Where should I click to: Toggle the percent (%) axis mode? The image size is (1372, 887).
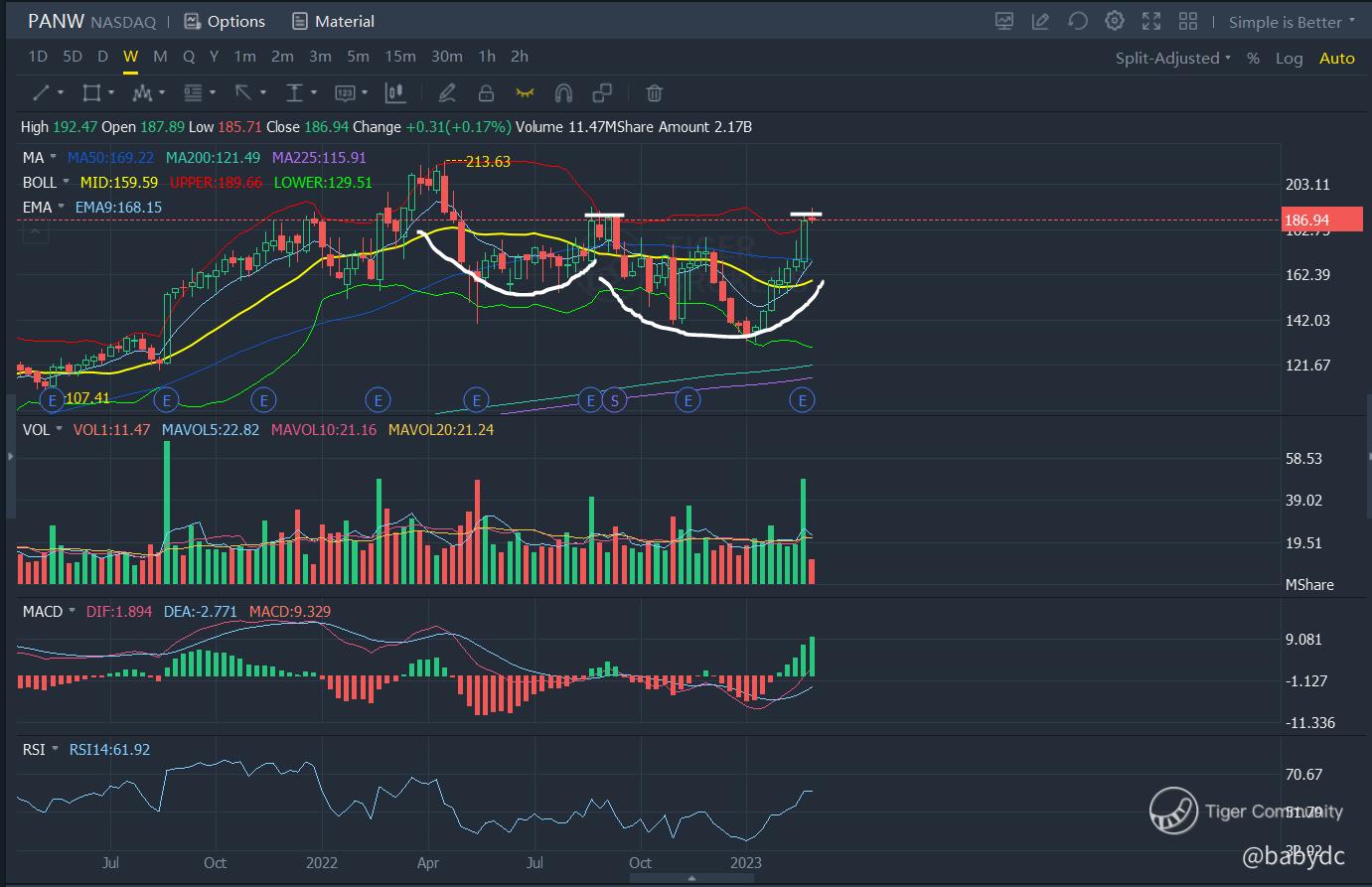tap(1253, 58)
